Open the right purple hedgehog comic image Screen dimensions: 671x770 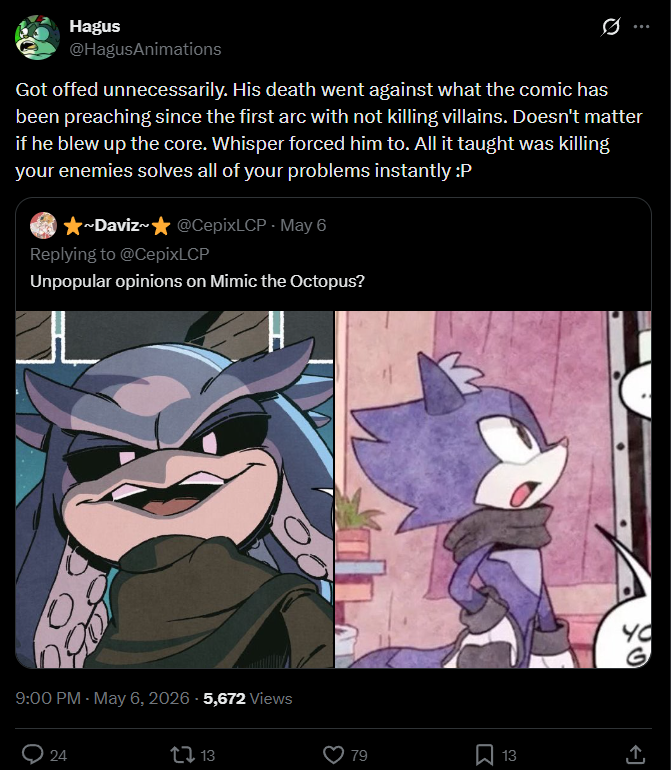[493, 489]
